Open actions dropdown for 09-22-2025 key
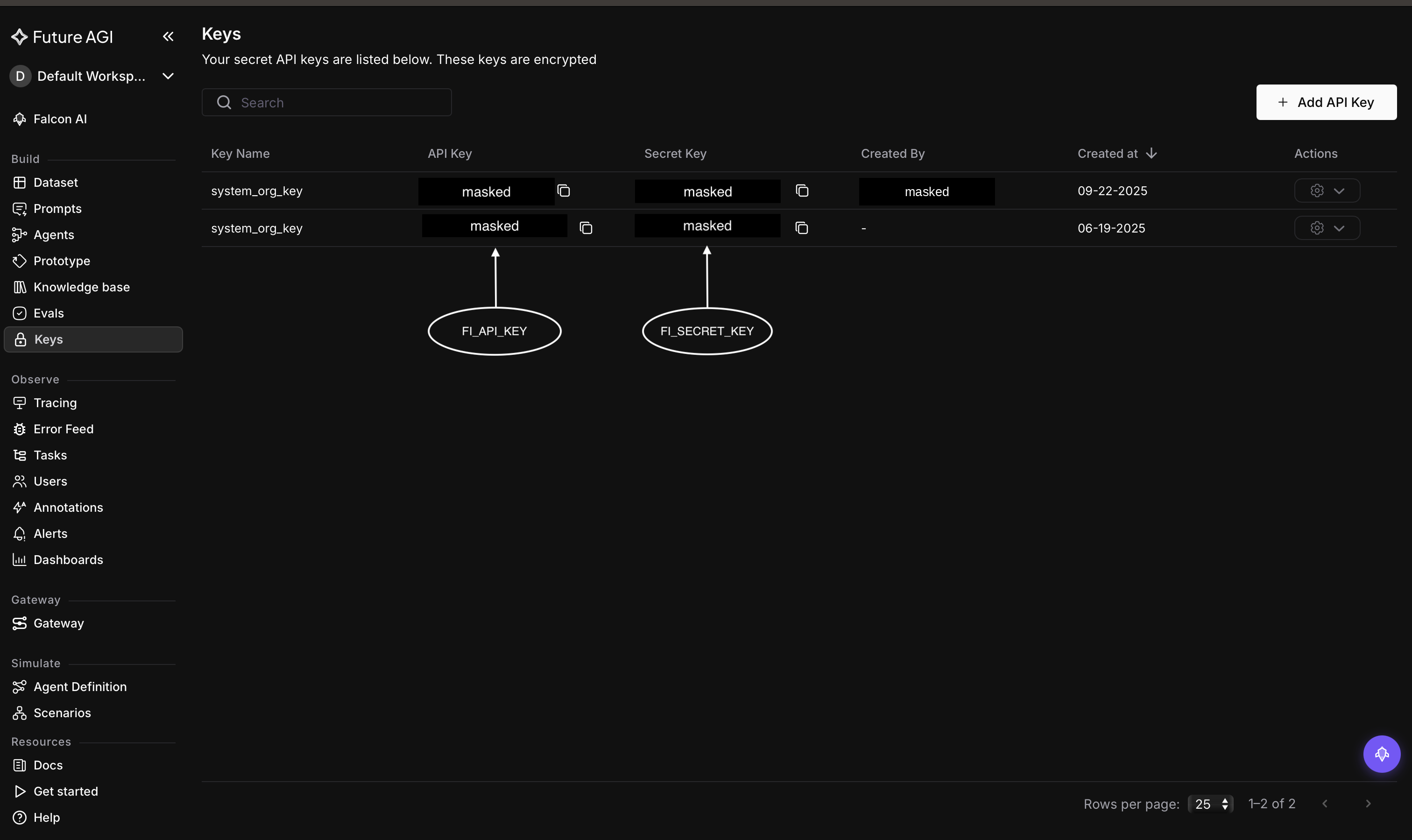 pyautogui.click(x=1327, y=191)
